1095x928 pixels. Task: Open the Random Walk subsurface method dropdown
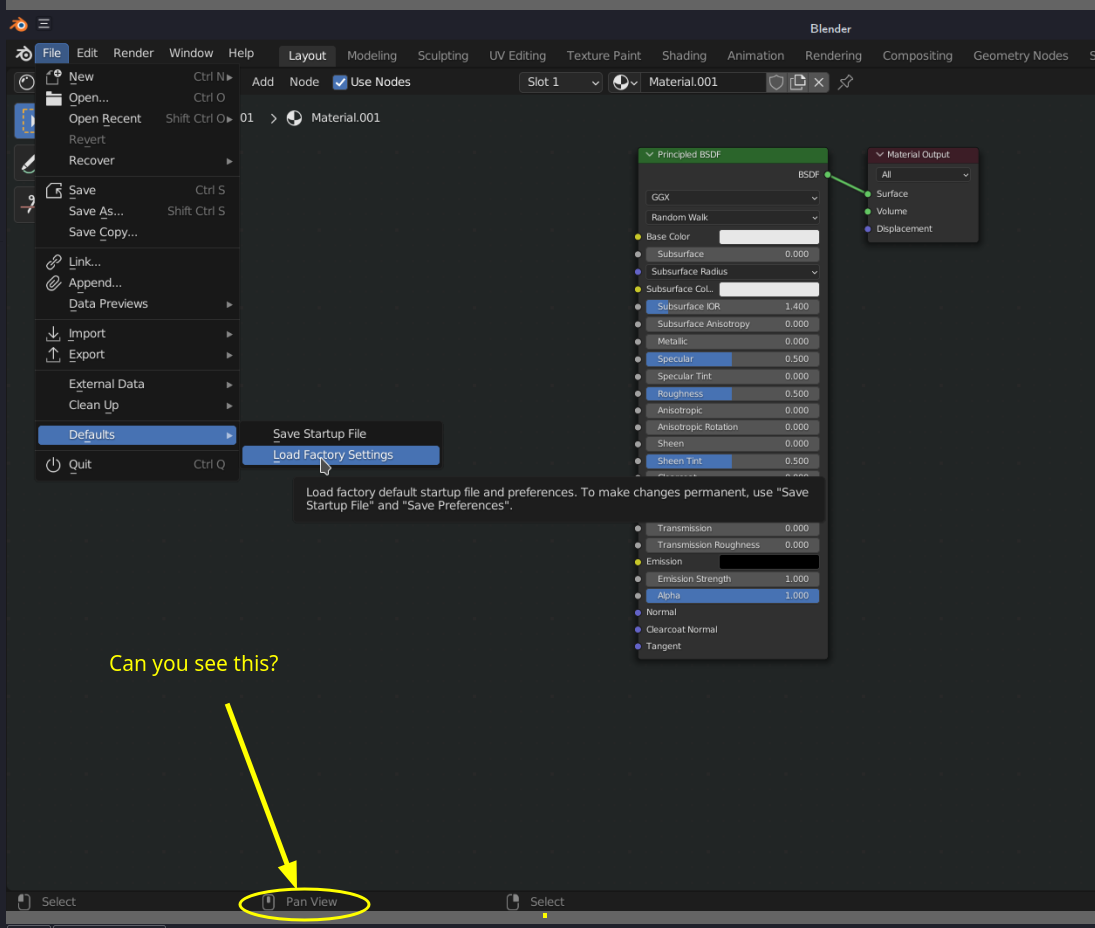point(732,218)
